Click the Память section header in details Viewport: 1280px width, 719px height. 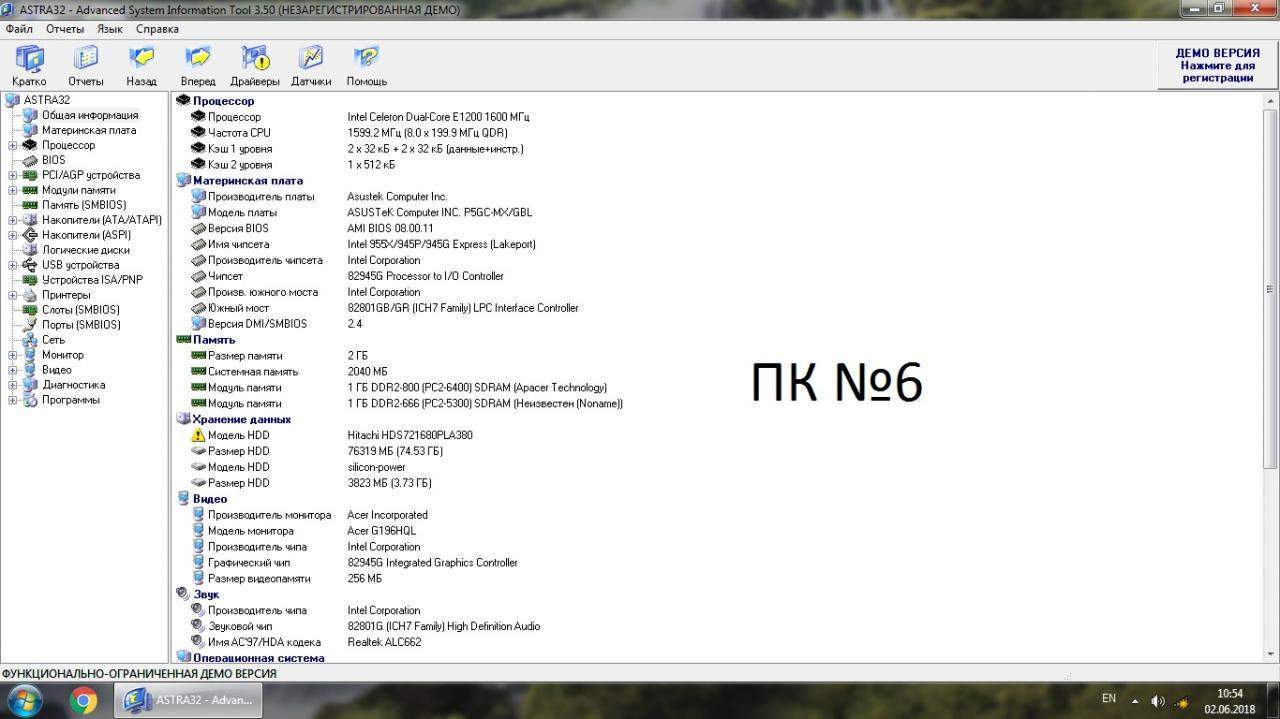(x=214, y=340)
